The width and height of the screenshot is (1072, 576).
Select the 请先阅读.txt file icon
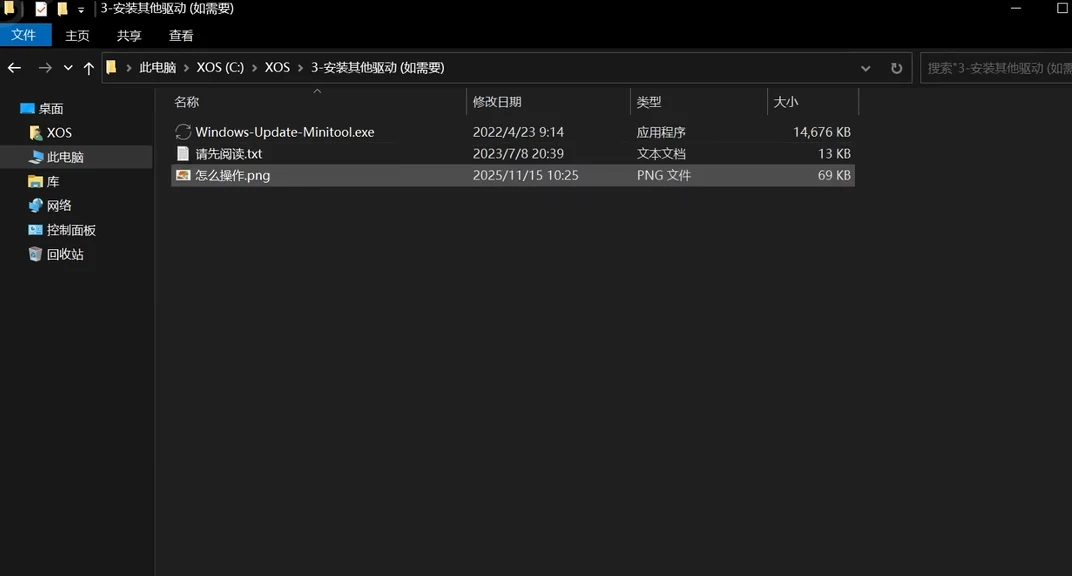[x=183, y=154]
